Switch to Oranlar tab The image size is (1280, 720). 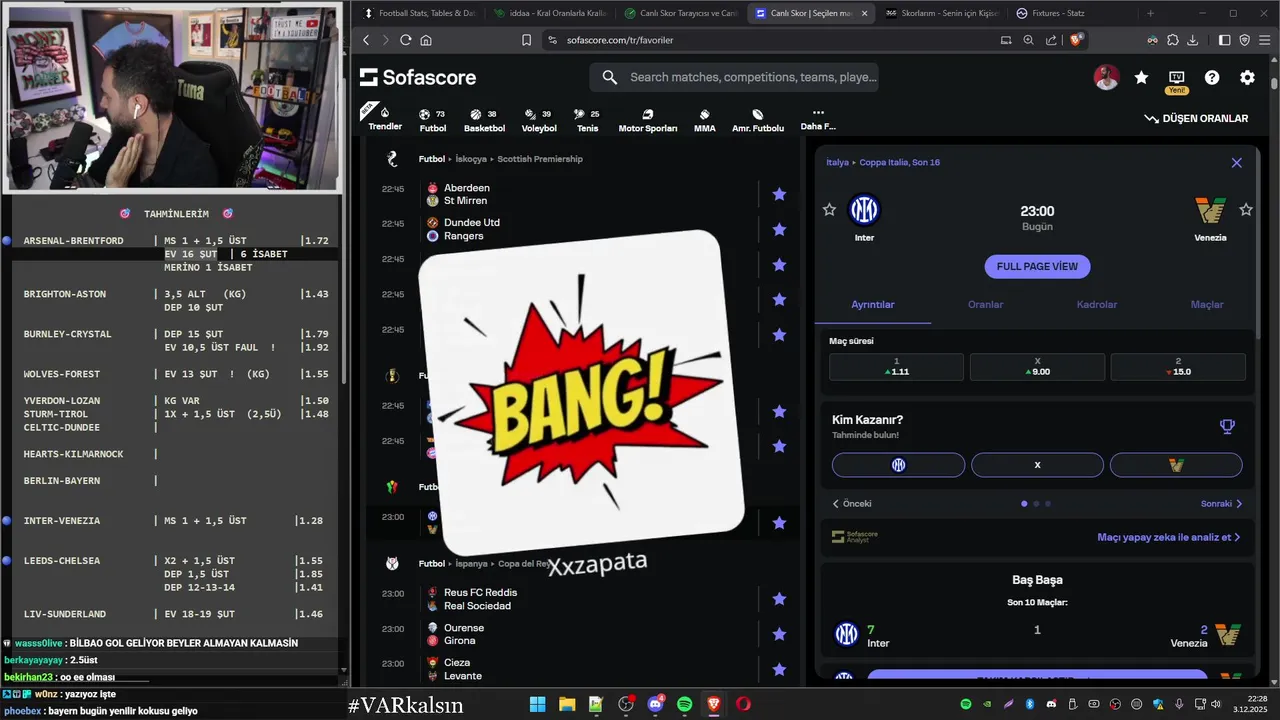tap(985, 304)
